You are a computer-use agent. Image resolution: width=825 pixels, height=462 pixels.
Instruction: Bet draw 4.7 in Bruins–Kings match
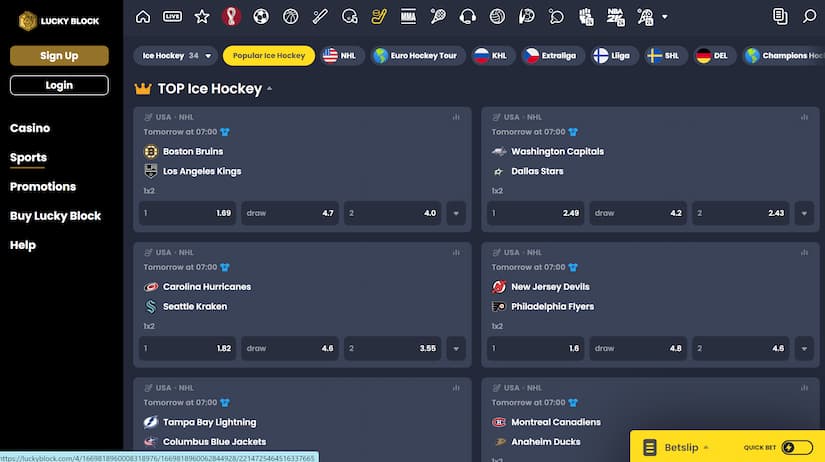290,213
